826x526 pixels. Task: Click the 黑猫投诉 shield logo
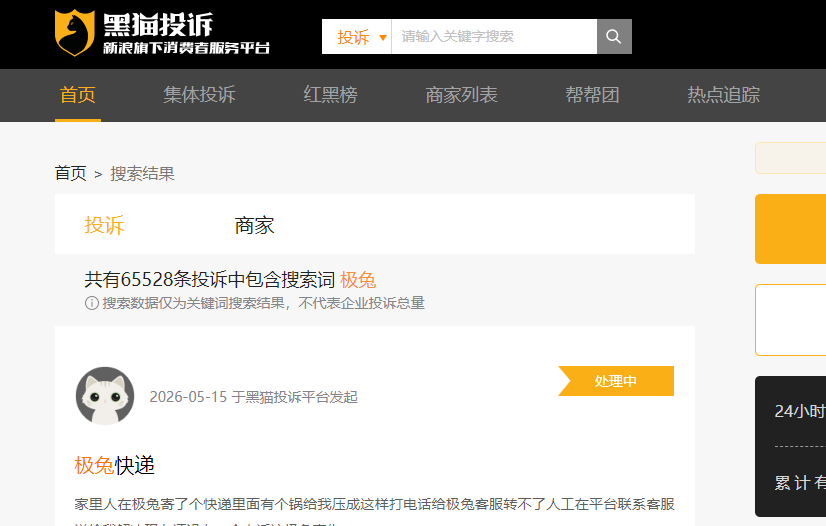pyautogui.click(x=75, y=33)
